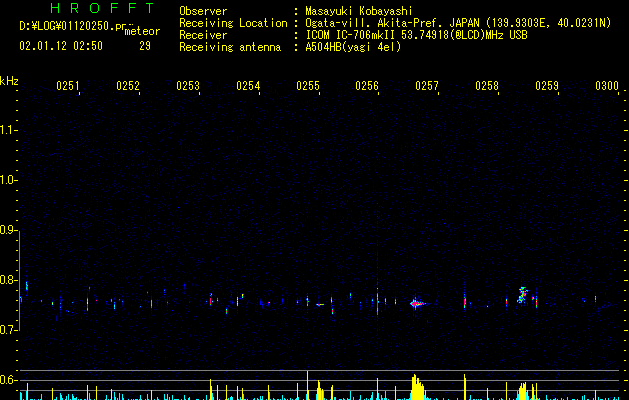The width and height of the screenshot is (629, 400).
Task: Click time marker 0300
Action: [x=607, y=85]
